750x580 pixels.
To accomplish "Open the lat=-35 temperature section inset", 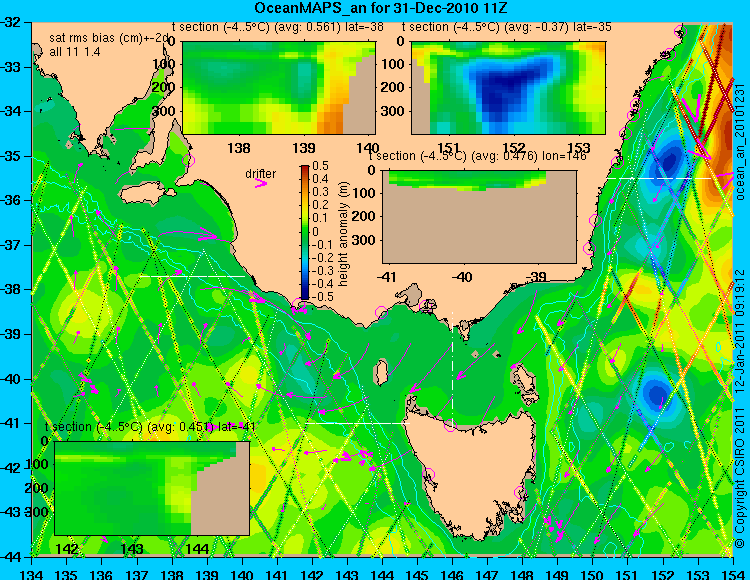I will 508,88.
